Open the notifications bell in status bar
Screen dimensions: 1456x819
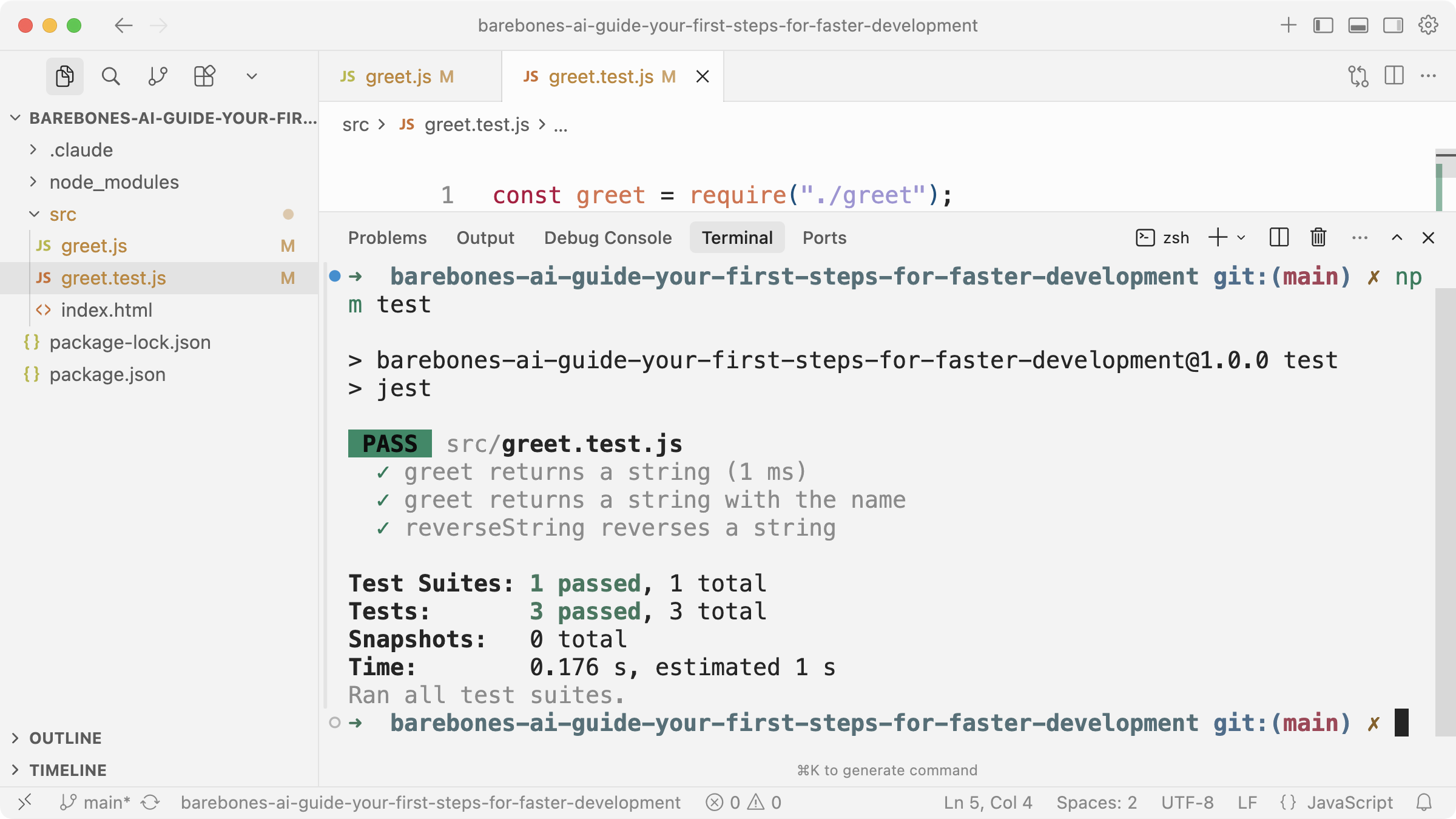pyautogui.click(x=1424, y=803)
